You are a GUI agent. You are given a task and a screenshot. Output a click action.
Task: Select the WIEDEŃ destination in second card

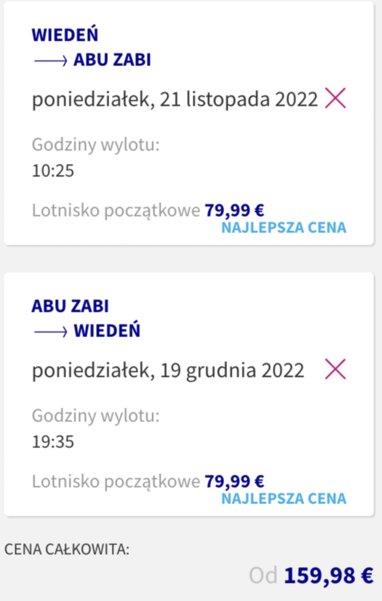tap(107, 330)
